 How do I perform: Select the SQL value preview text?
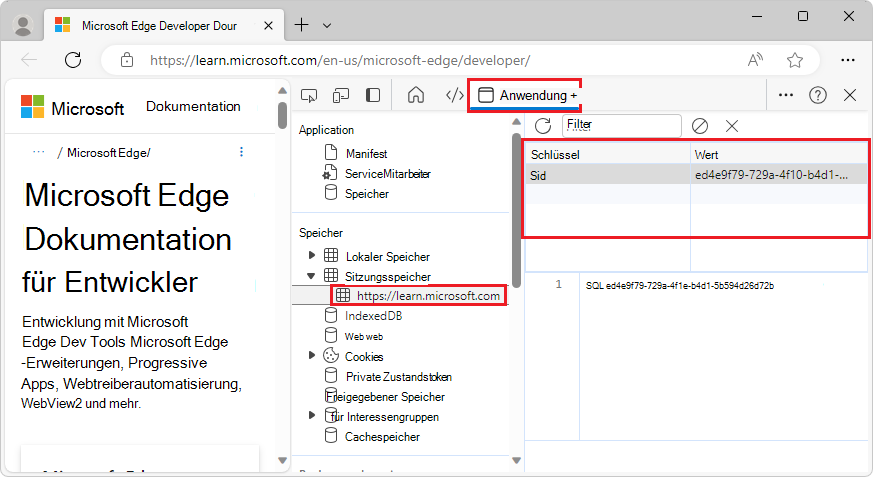point(679,286)
